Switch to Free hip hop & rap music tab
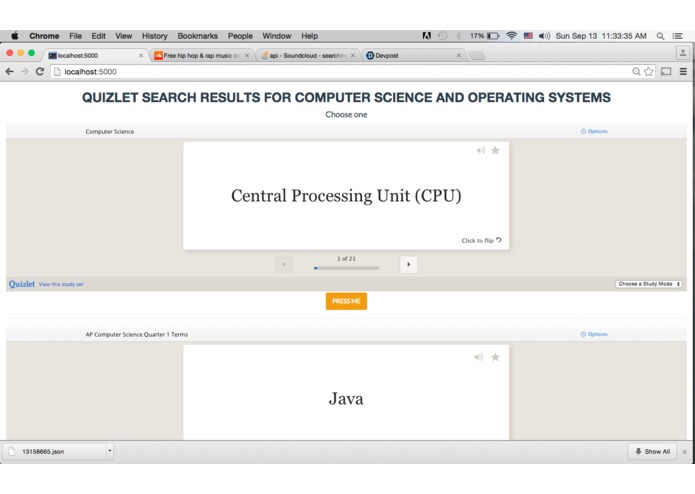The image size is (695, 494). tap(200, 55)
